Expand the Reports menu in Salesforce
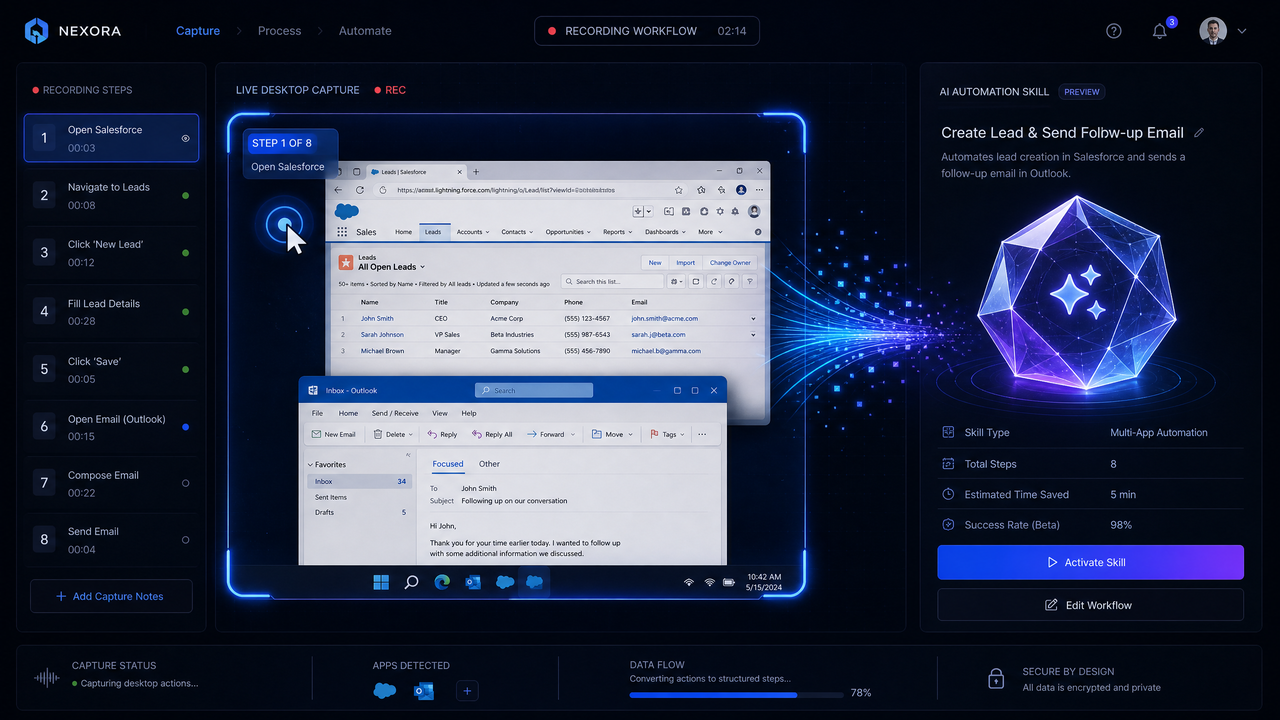 (x=617, y=232)
